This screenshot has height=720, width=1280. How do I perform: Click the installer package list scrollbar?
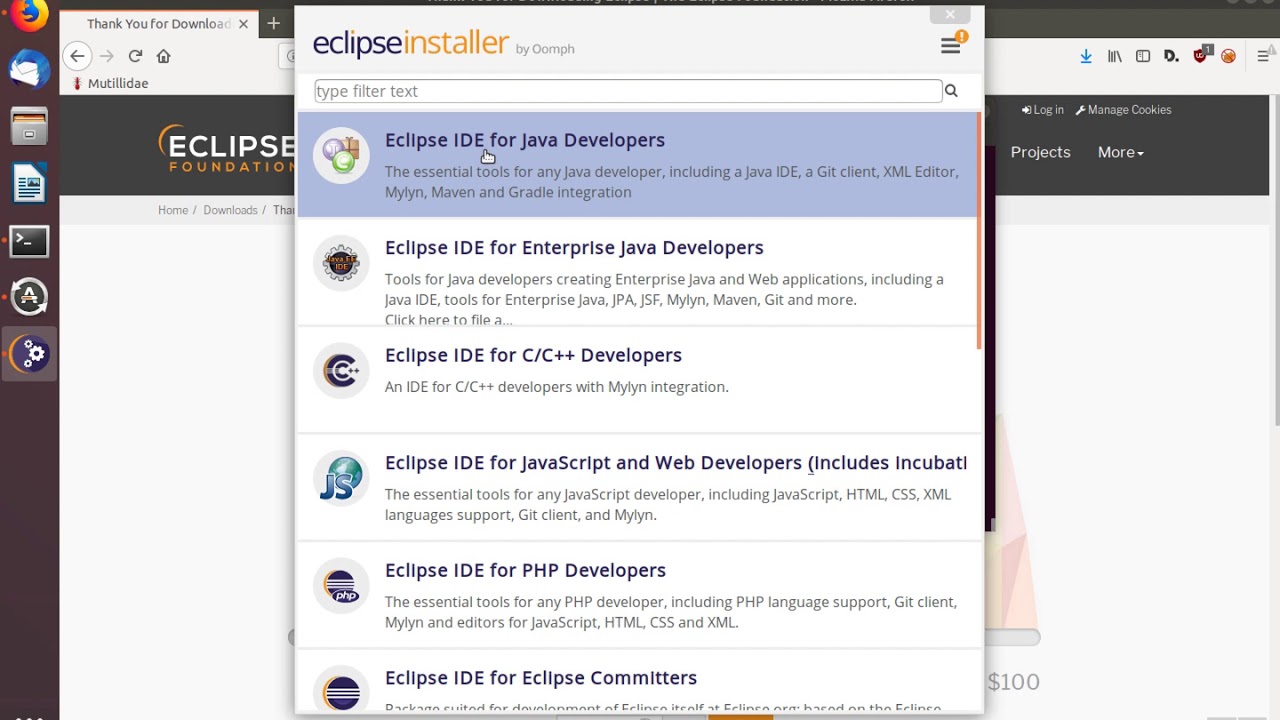pos(980,230)
